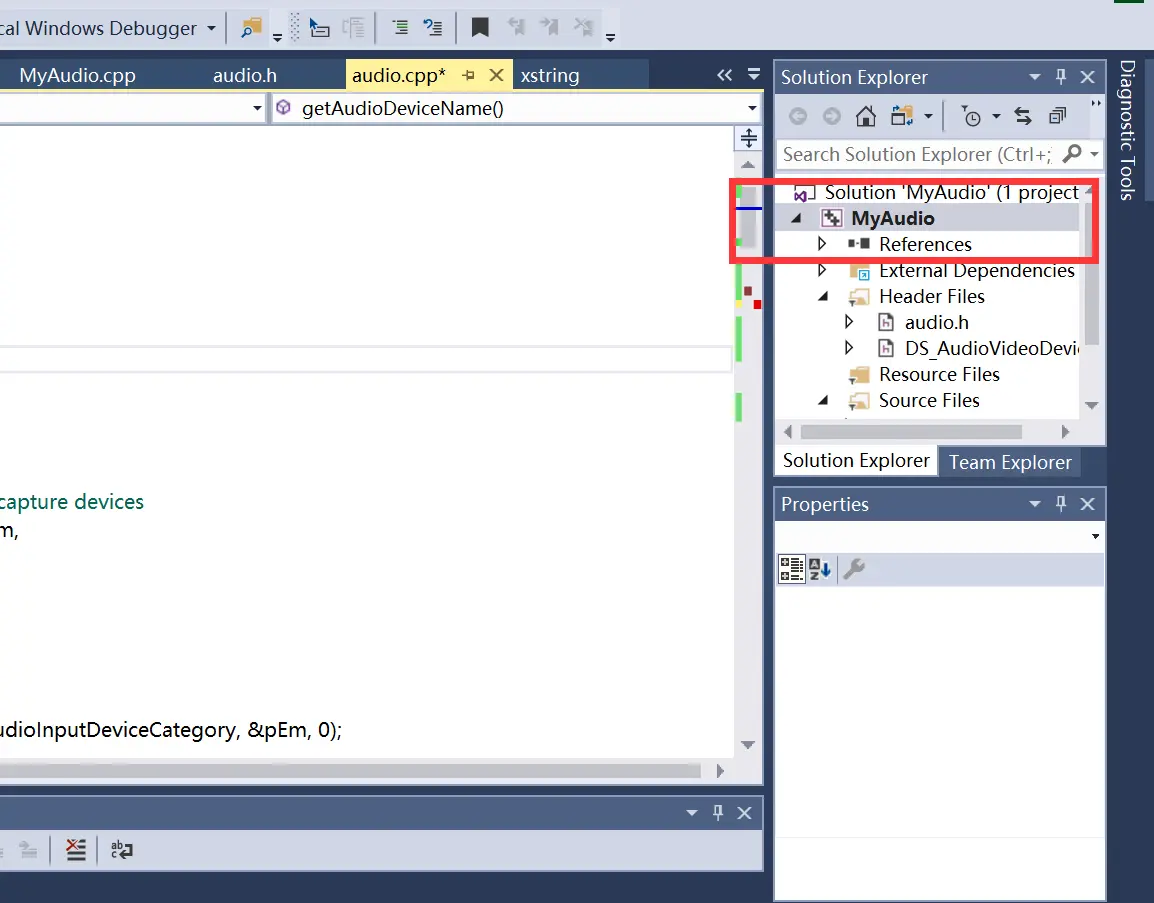Click the editor split window handle
1154x903 pixels.
tap(748, 138)
